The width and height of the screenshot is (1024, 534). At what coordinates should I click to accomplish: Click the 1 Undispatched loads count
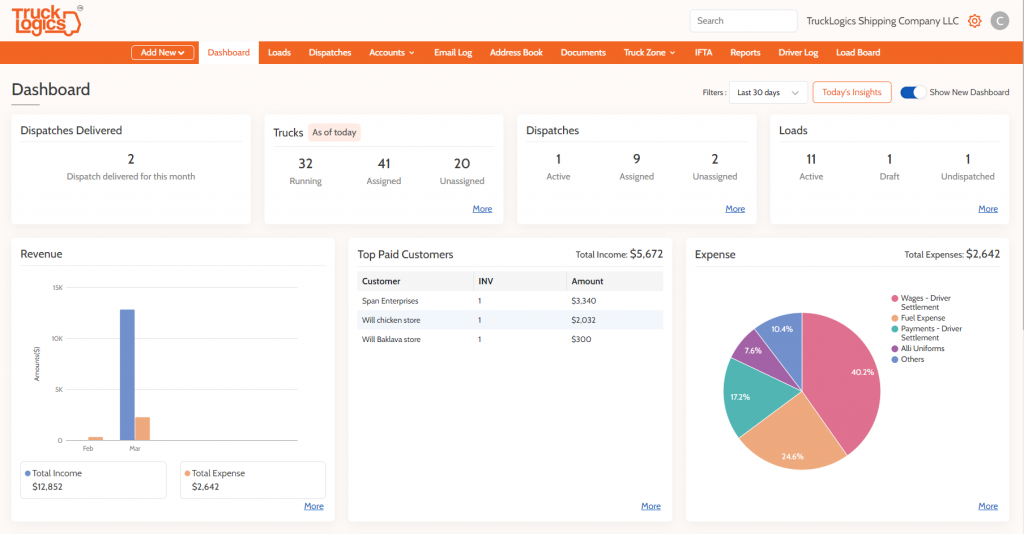(x=967, y=159)
